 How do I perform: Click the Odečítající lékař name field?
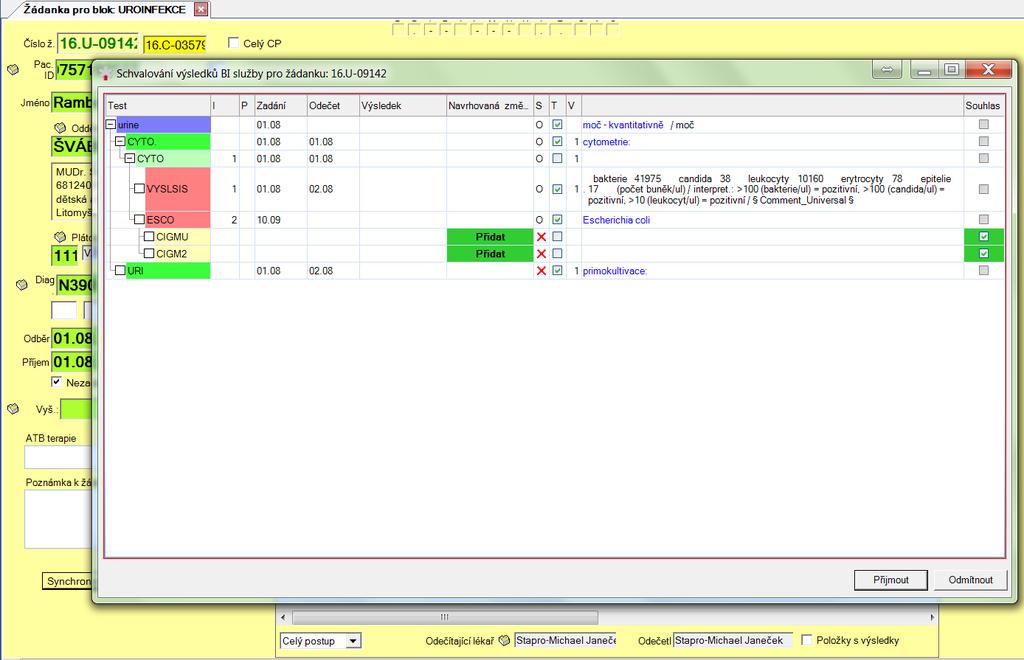pyautogui.click(x=566, y=640)
